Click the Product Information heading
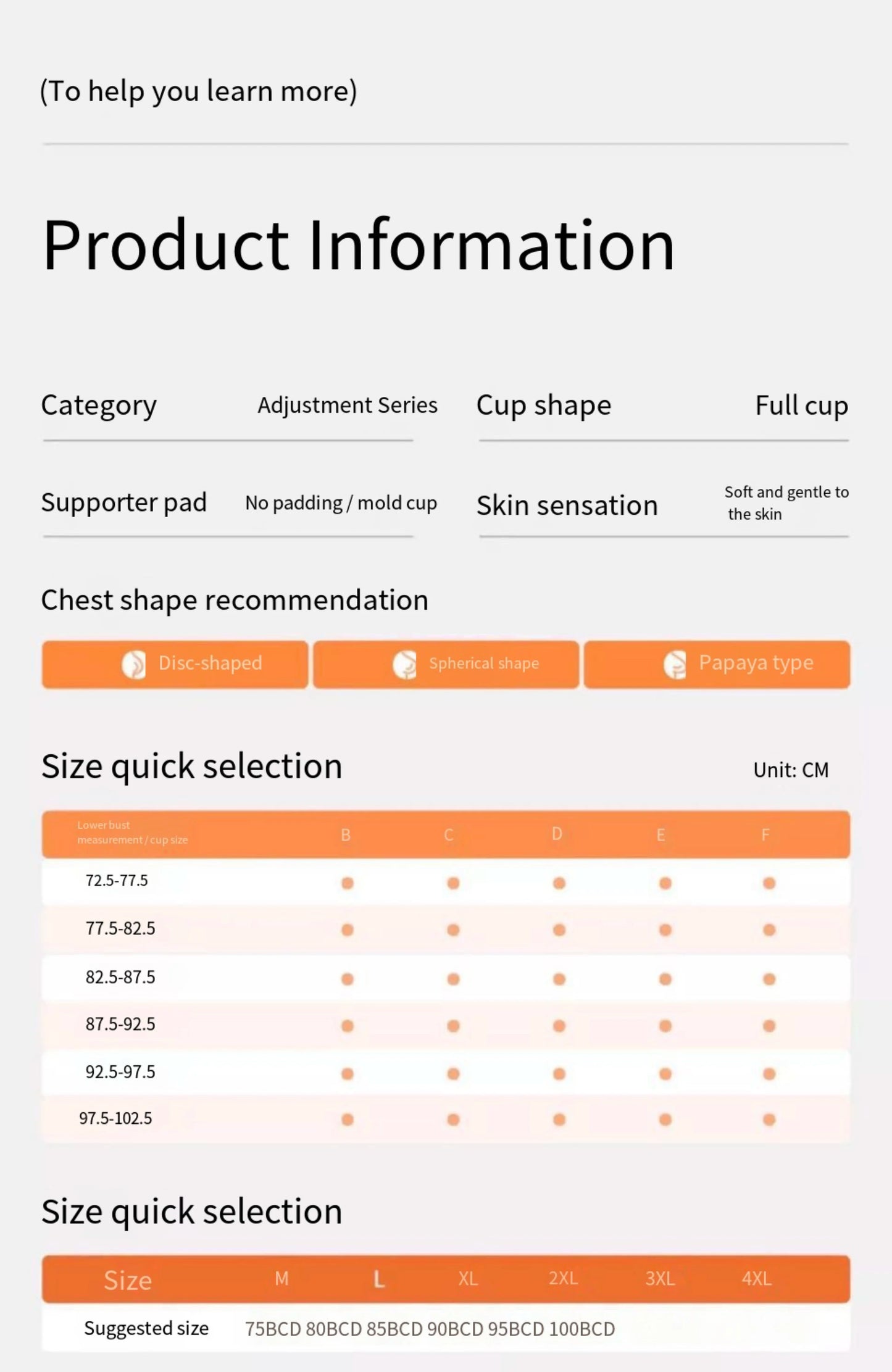892x1372 pixels. [359, 245]
